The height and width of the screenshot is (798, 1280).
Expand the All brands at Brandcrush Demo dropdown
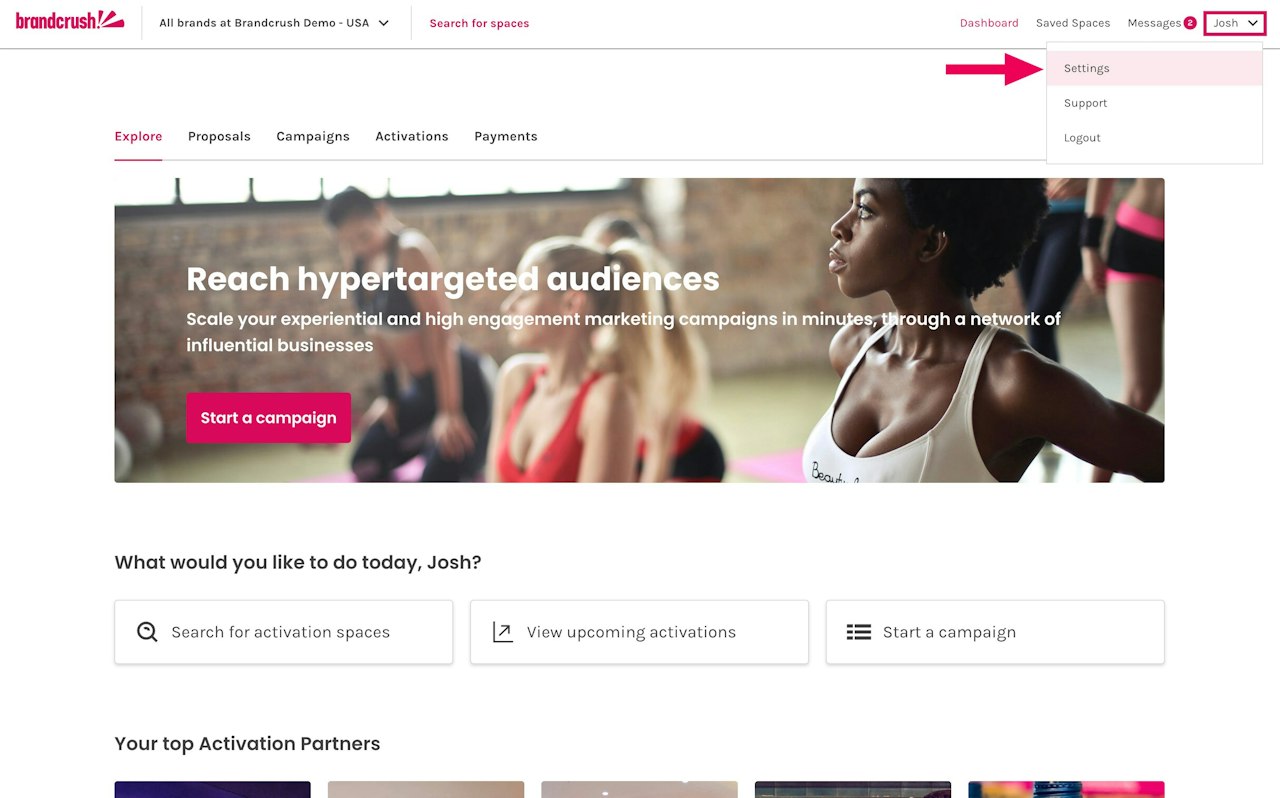[x=274, y=23]
